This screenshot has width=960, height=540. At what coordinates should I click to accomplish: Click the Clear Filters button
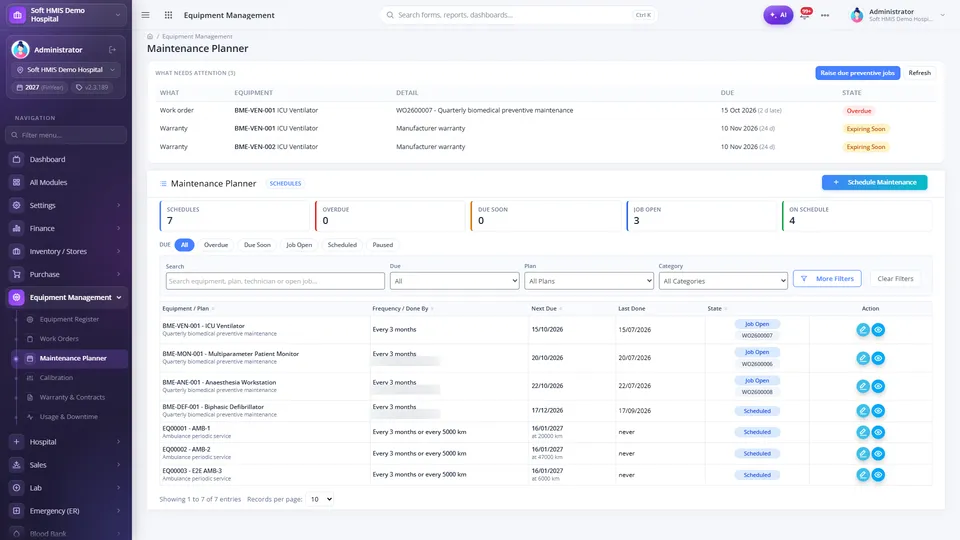[895, 279]
